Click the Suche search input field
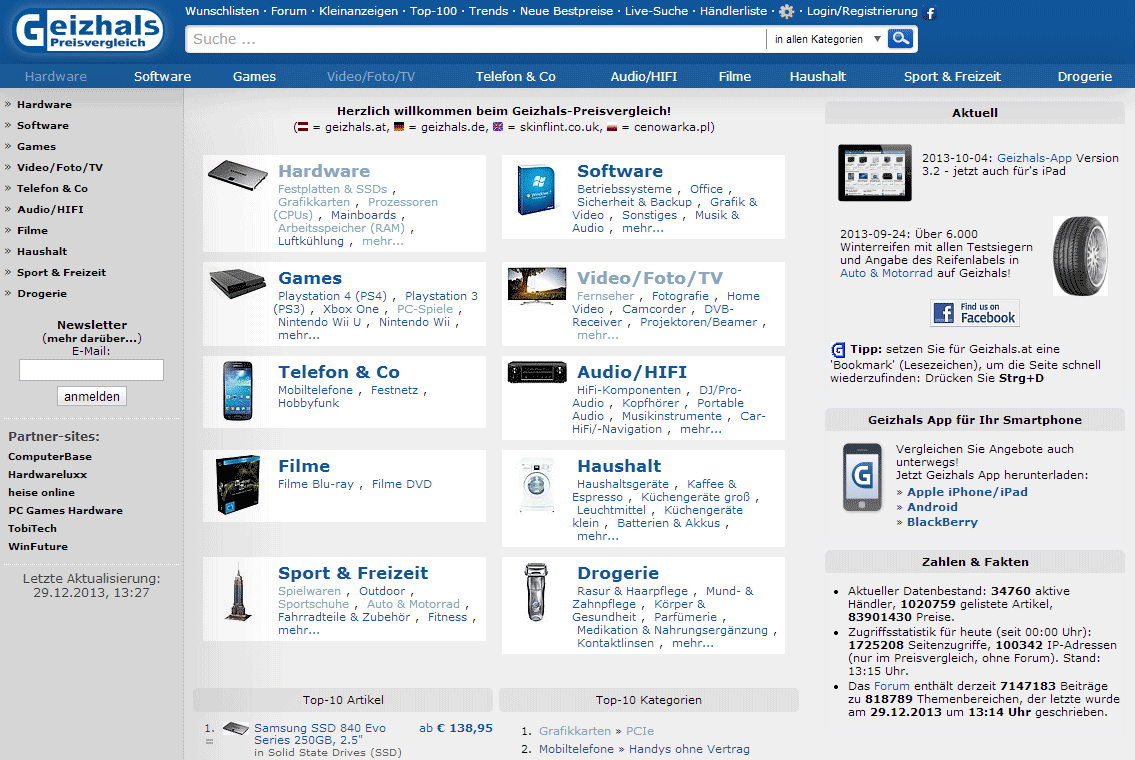The image size is (1135, 760). pyautogui.click(x=476, y=39)
